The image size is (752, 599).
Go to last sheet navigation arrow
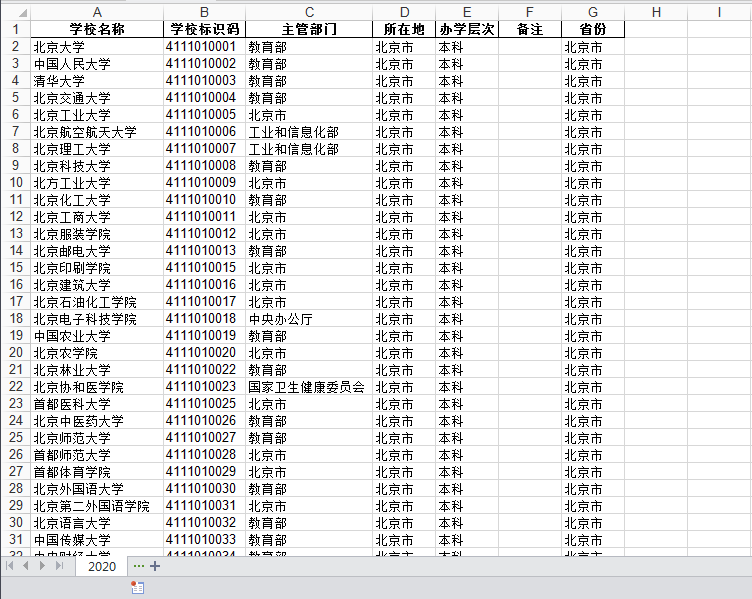pos(59,566)
